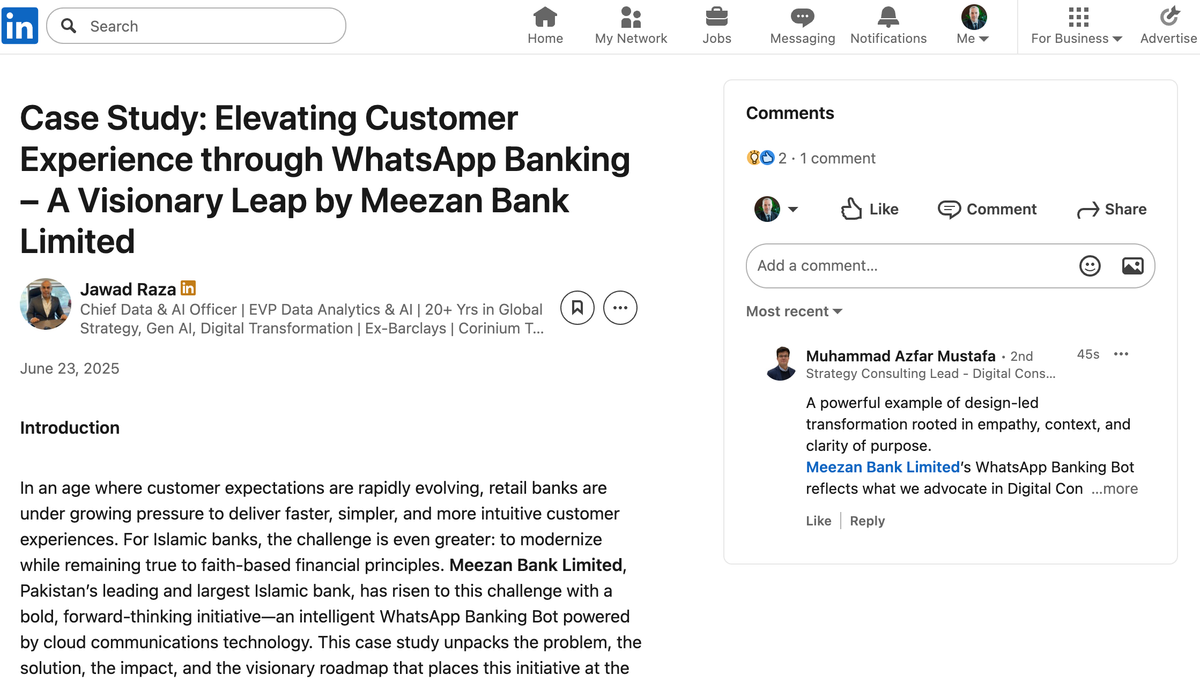This screenshot has height=683, width=1200.
Task: Open the post's three-dot options menu
Action: [x=620, y=307]
